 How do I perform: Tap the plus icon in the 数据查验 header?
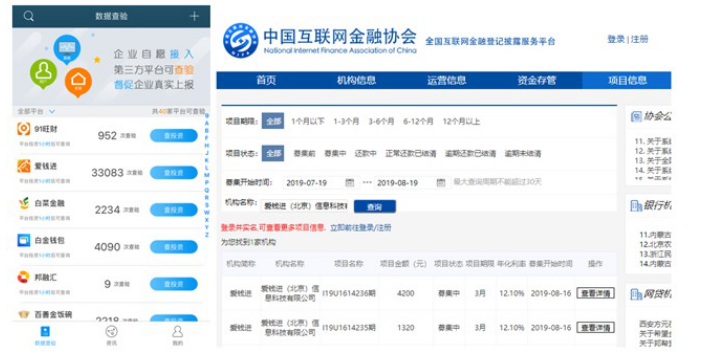(x=194, y=16)
